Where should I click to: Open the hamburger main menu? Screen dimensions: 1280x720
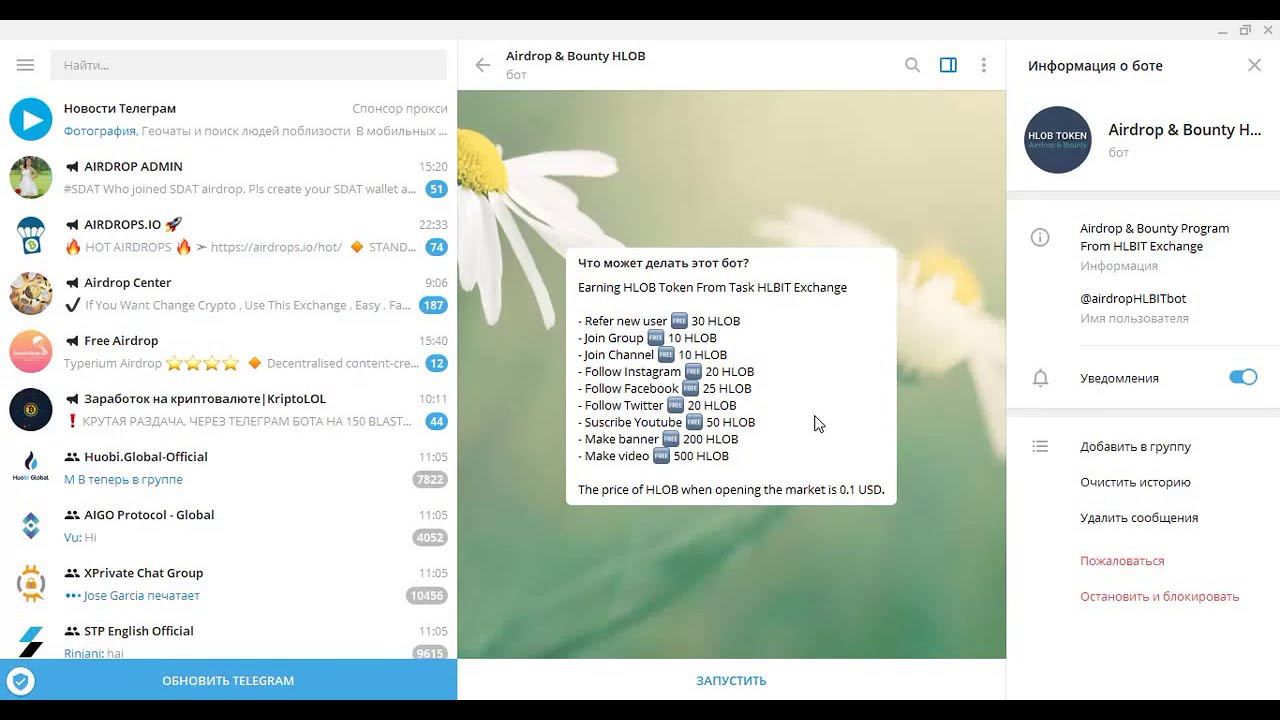[25, 65]
